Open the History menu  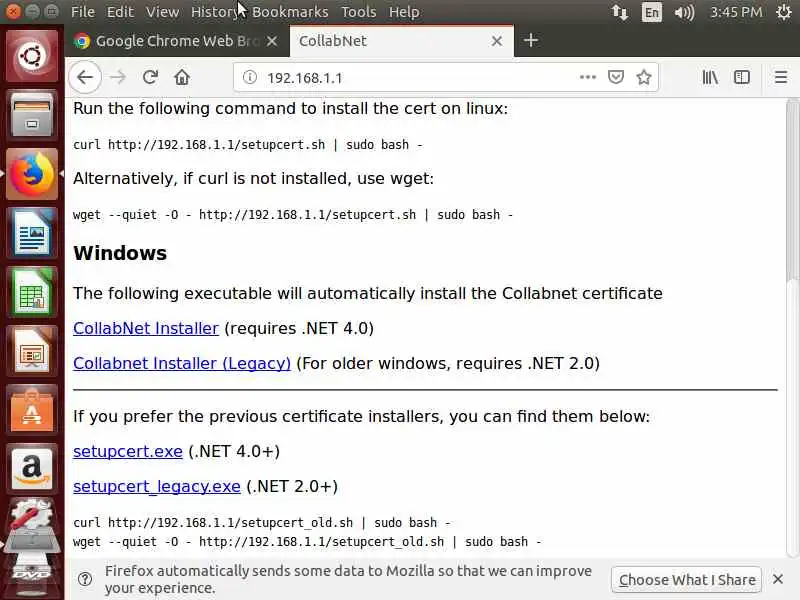pyautogui.click(x=215, y=12)
